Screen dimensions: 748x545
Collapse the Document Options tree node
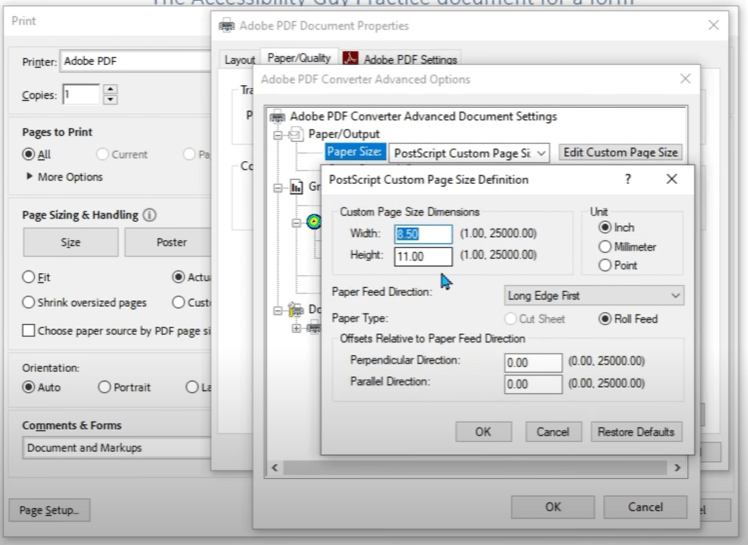click(x=278, y=311)
